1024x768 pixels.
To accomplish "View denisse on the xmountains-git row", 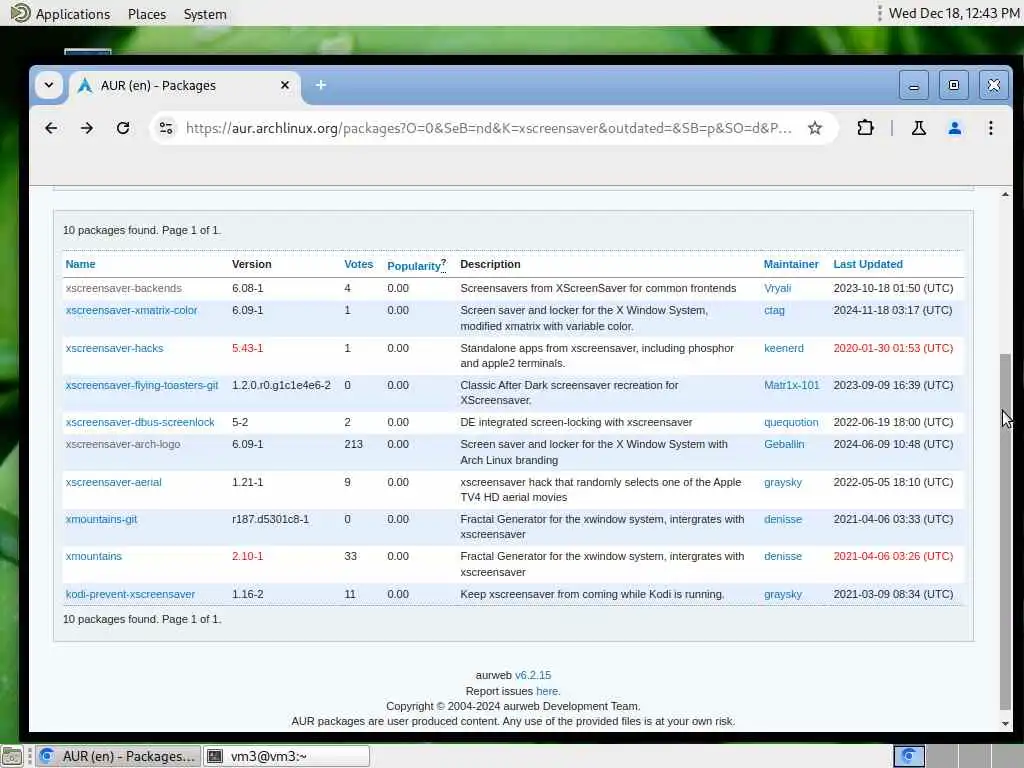I will coord(783,519).
